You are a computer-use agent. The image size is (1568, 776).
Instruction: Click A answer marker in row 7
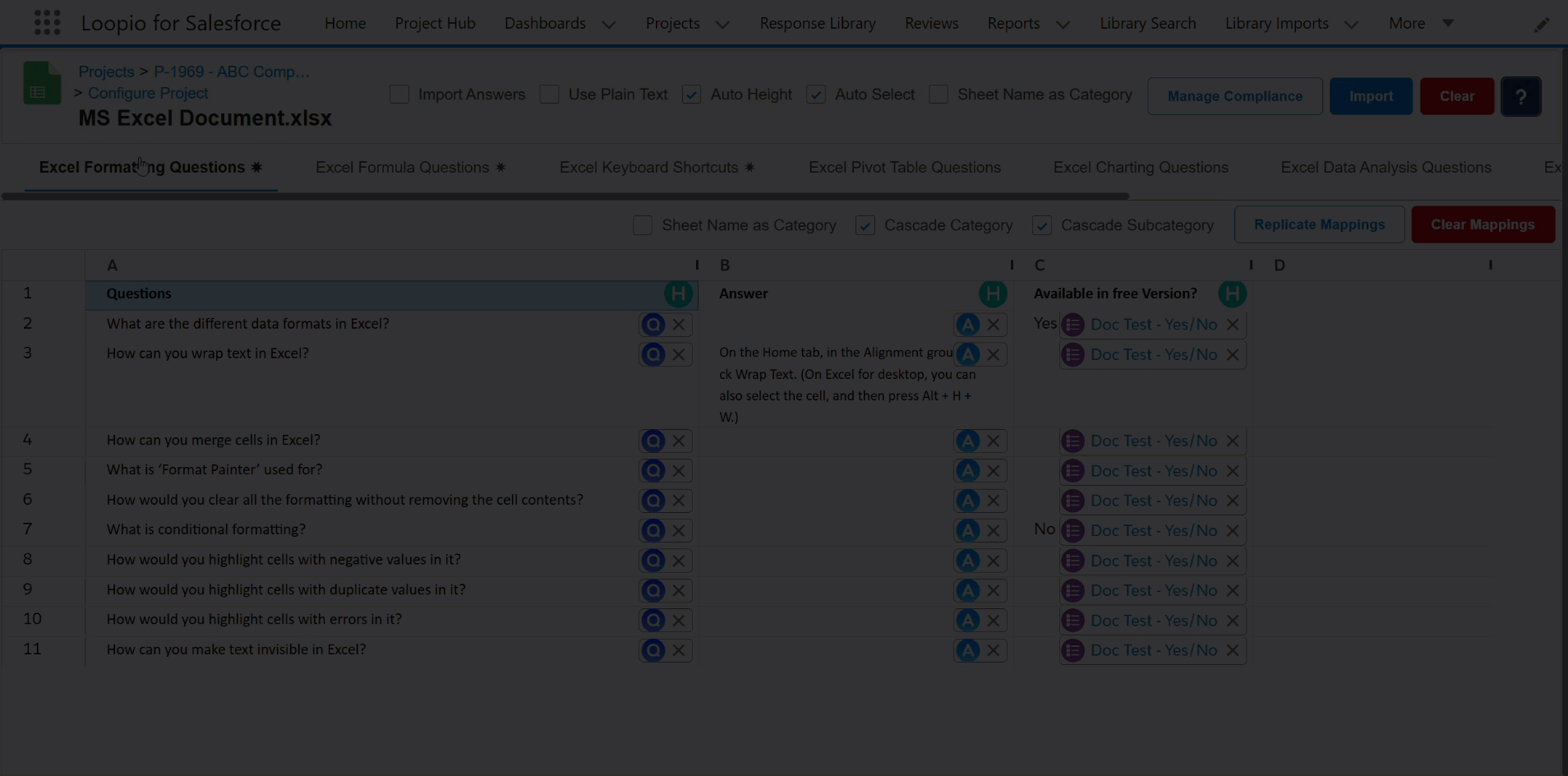(x=967, y=531)
